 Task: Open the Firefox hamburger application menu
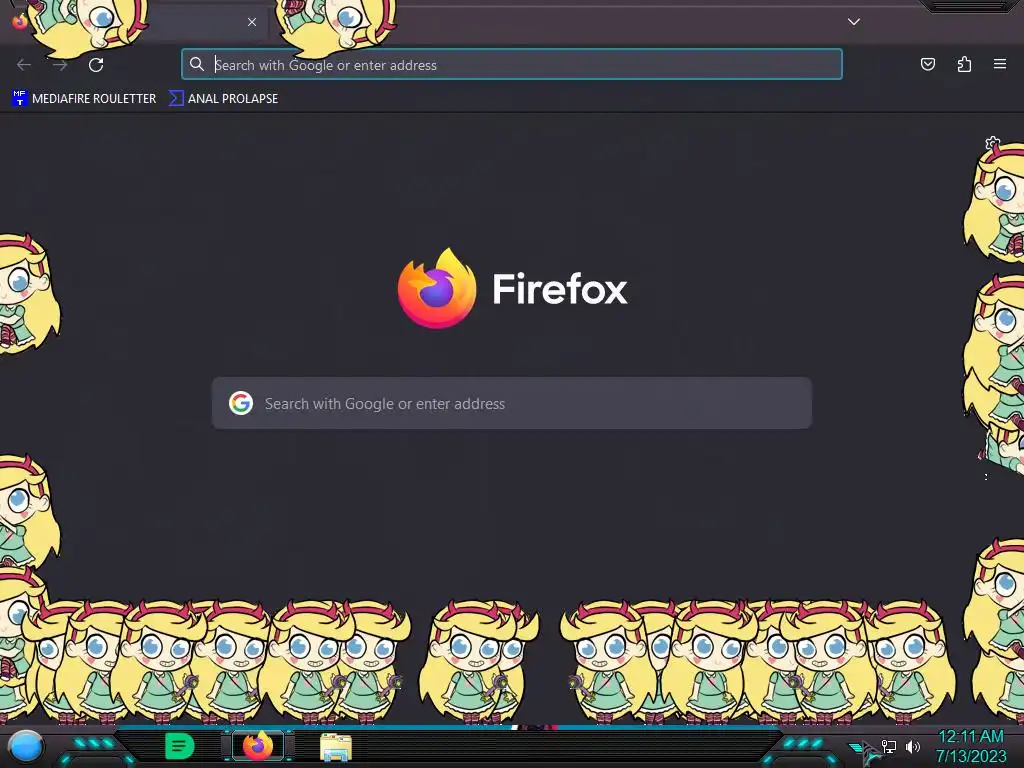[999, 64]
